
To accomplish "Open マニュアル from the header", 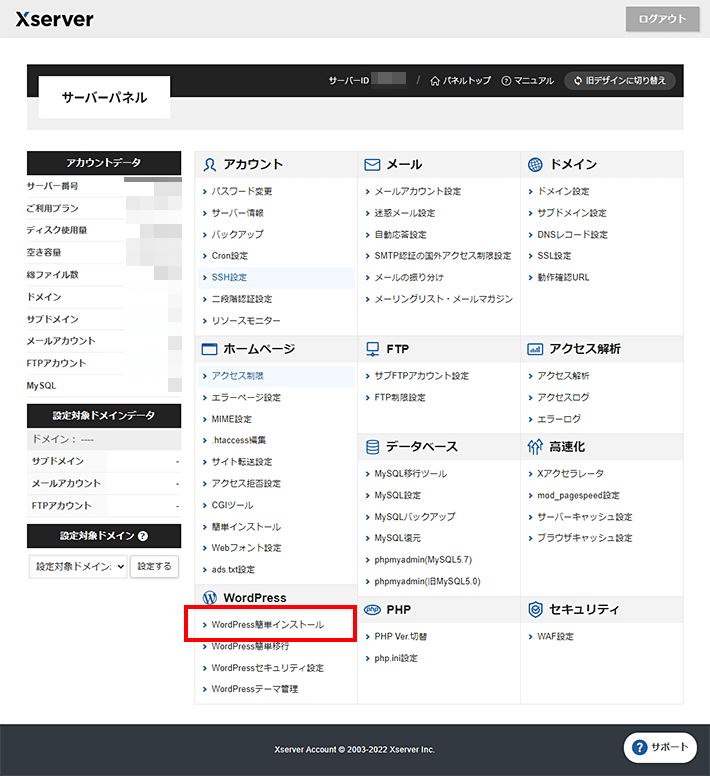I will 528,80.
